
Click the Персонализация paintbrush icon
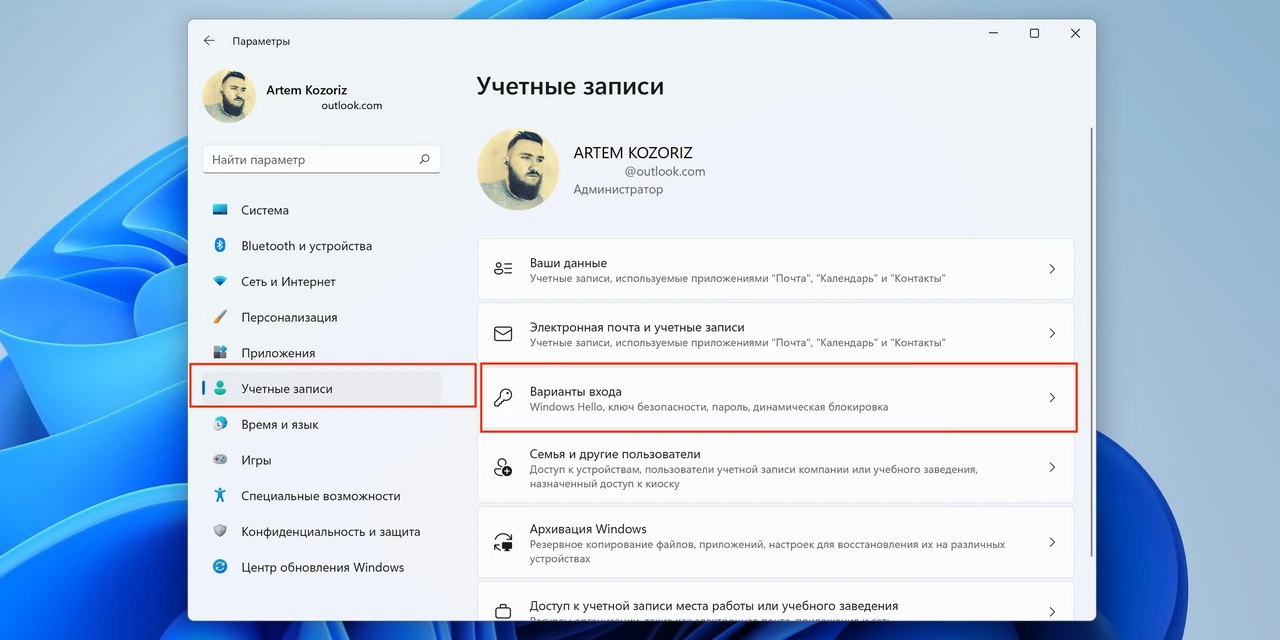point(220,317)
